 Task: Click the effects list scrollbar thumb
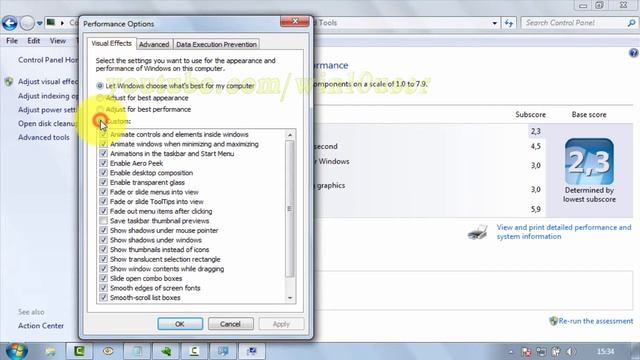(290, 209)
